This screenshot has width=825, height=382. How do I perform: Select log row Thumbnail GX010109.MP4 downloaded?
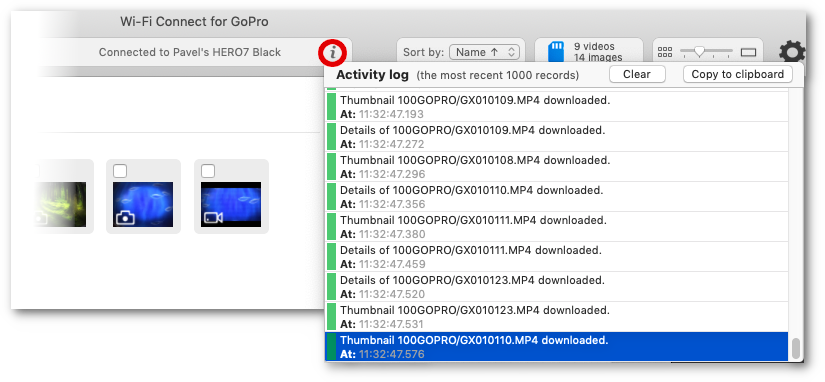point(557,107)
